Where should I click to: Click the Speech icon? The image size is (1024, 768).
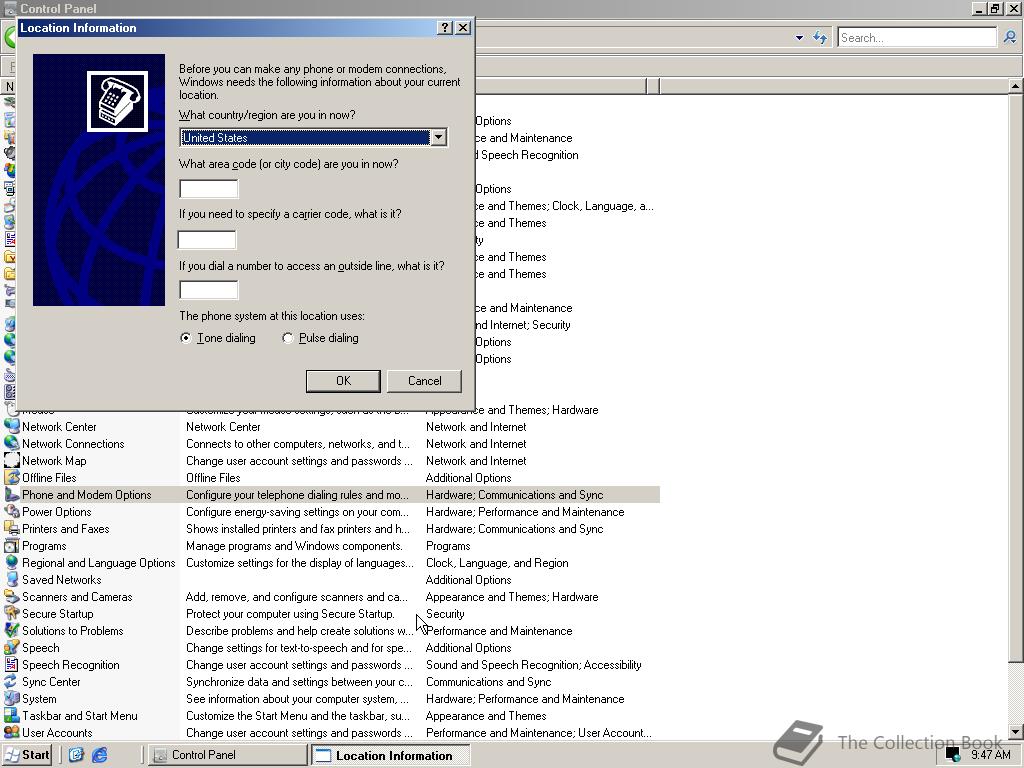point(11,647)
